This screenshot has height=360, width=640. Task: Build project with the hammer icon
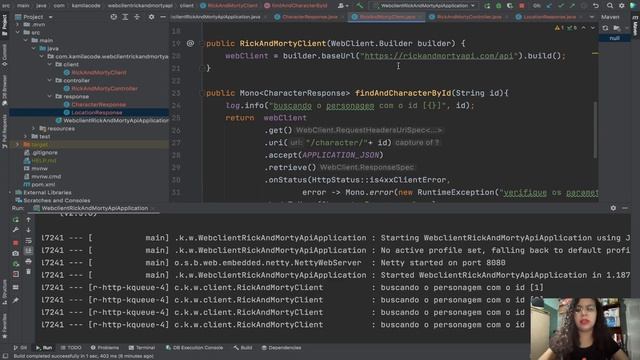pos(359,6)
